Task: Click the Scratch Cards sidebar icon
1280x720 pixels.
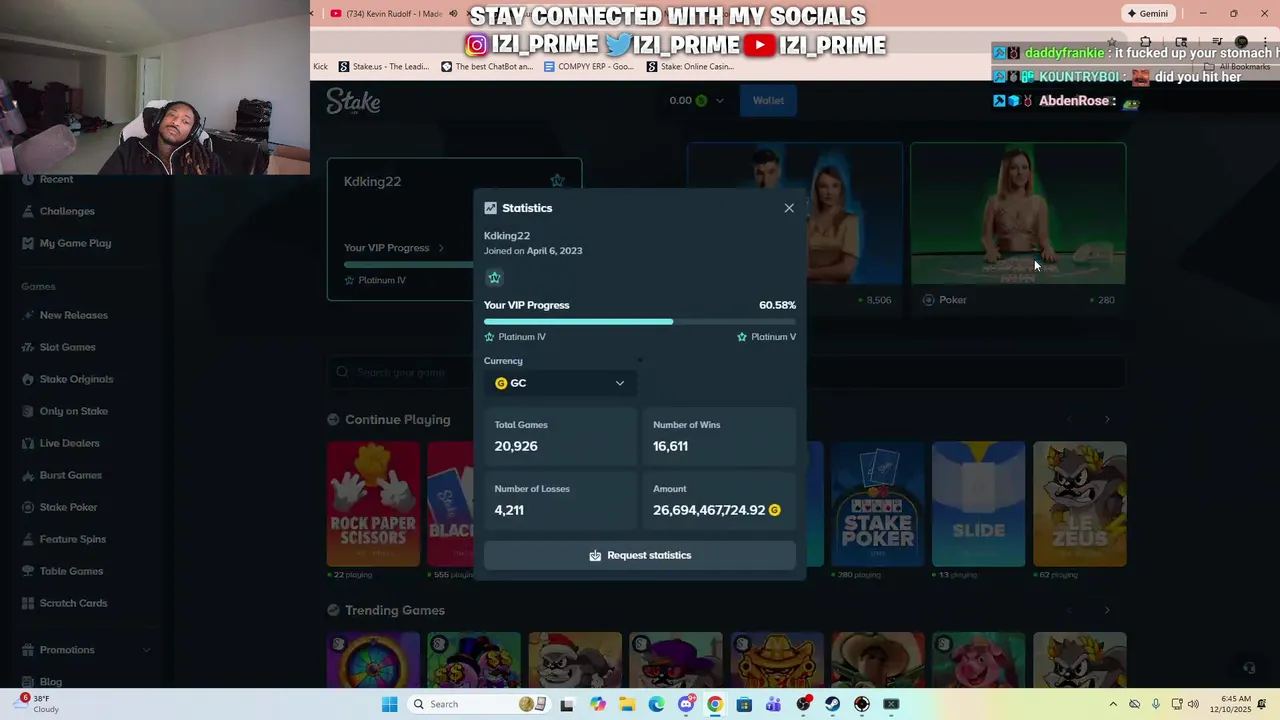Action: point(28,603)
